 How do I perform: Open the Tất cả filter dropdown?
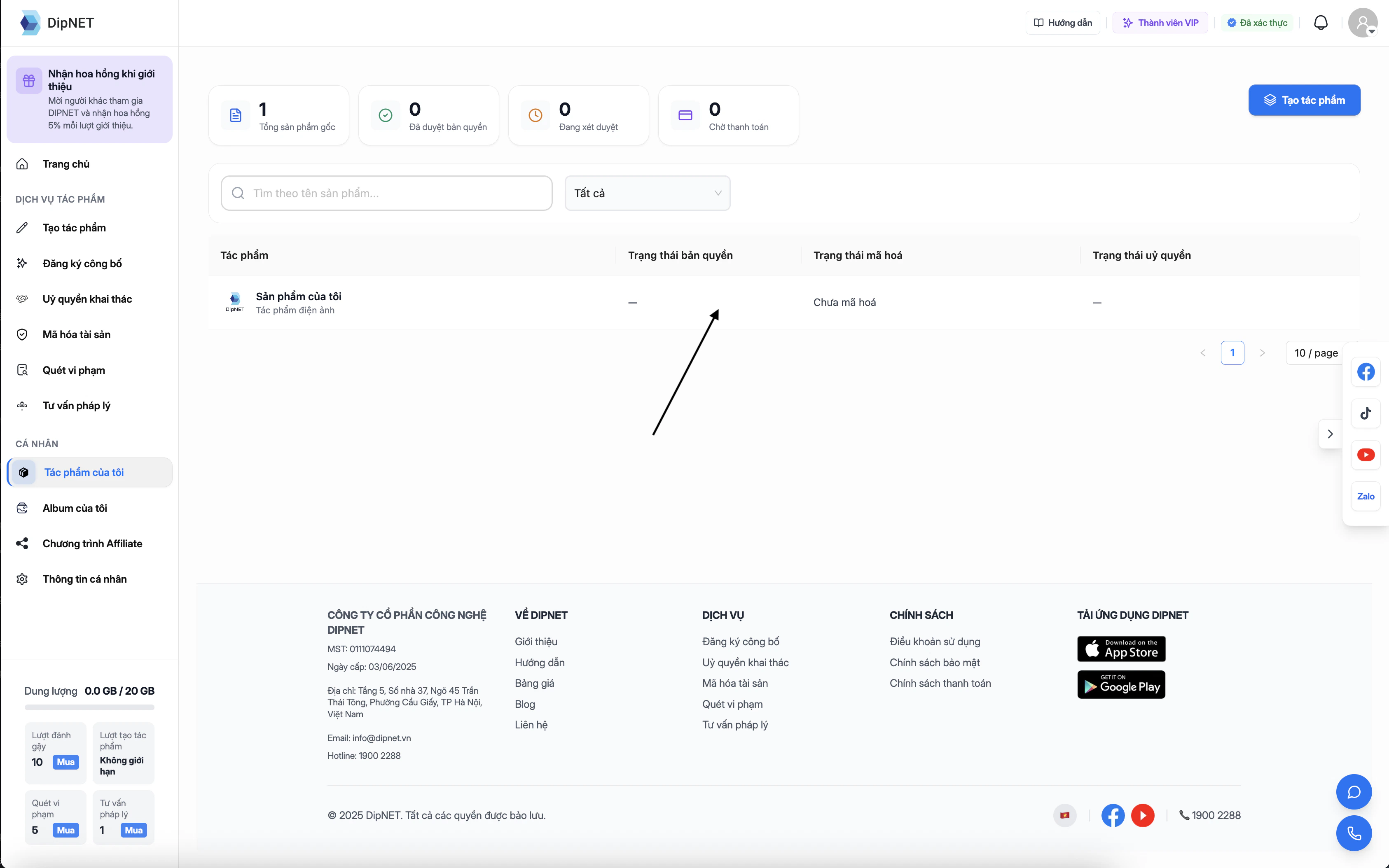coord(647,194)
